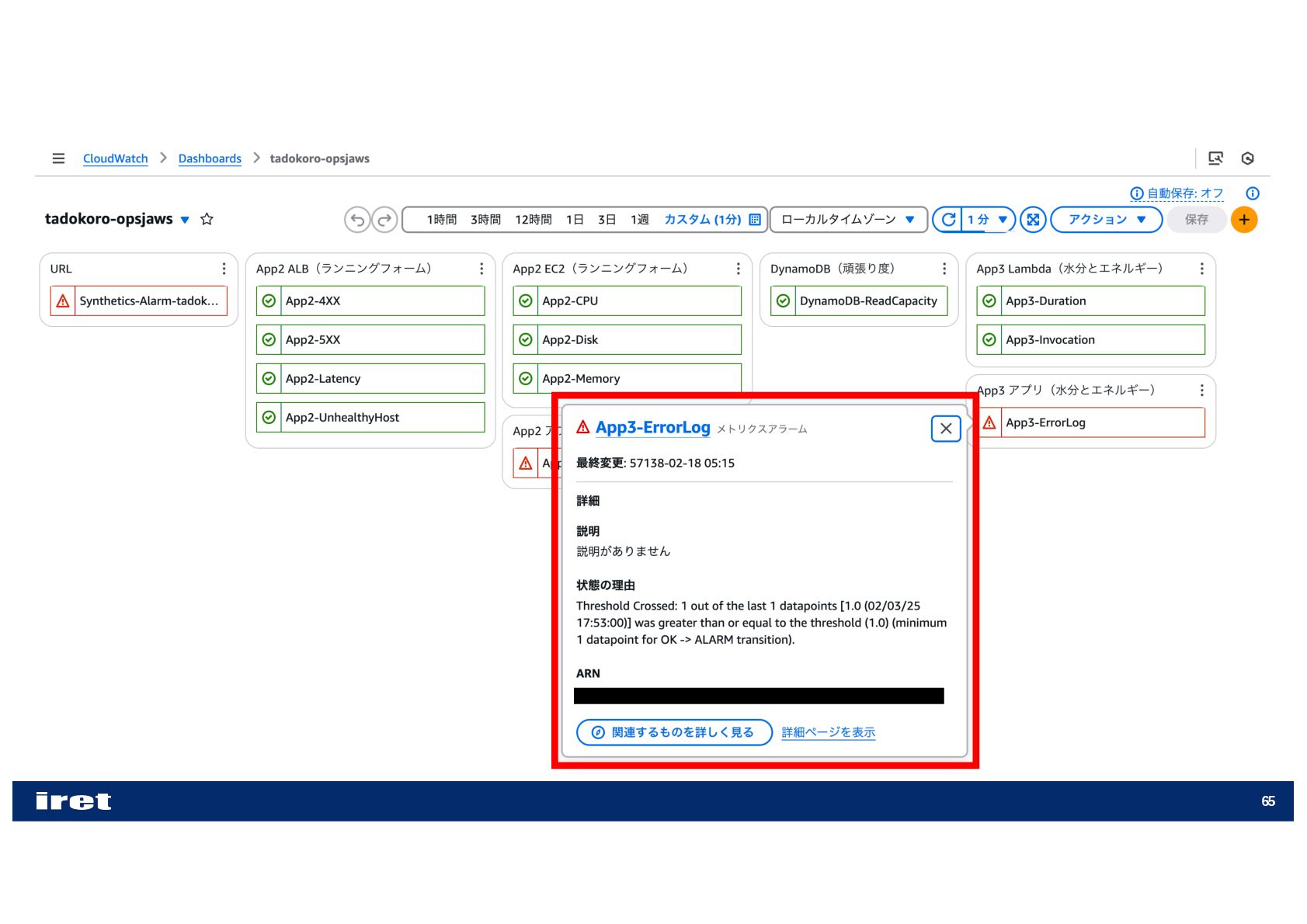Open the App2 ALB widget's three-dot menu
Screen dimensions: 1307x924
481,269
